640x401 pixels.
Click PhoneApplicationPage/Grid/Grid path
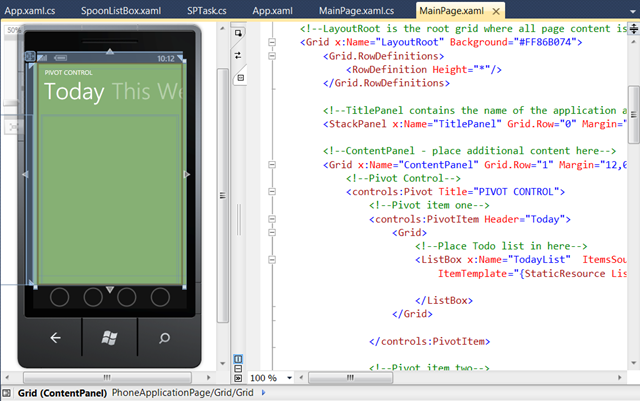[182, 393]
